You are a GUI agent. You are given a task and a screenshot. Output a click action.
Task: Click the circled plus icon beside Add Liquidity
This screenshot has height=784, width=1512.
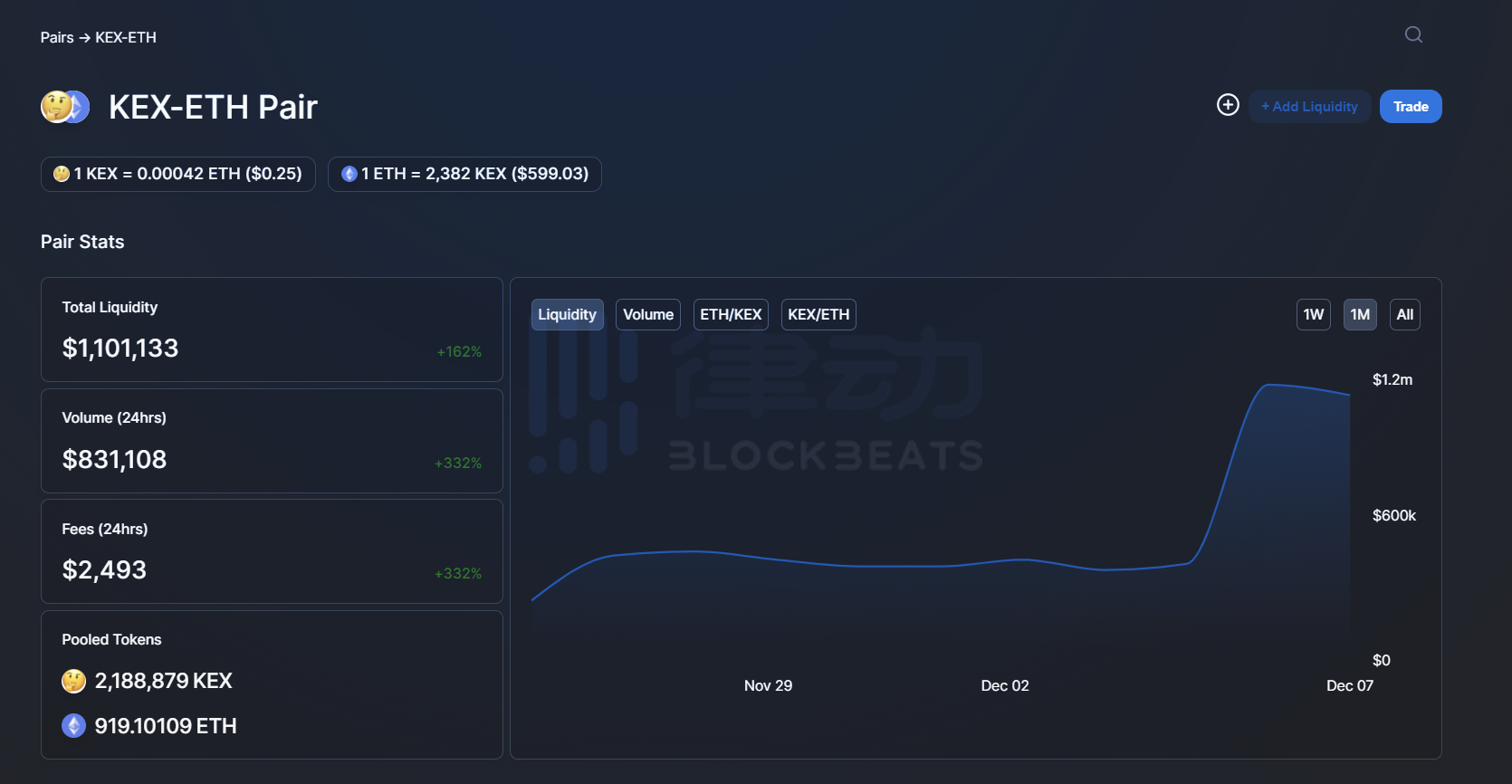(1228, 105)
